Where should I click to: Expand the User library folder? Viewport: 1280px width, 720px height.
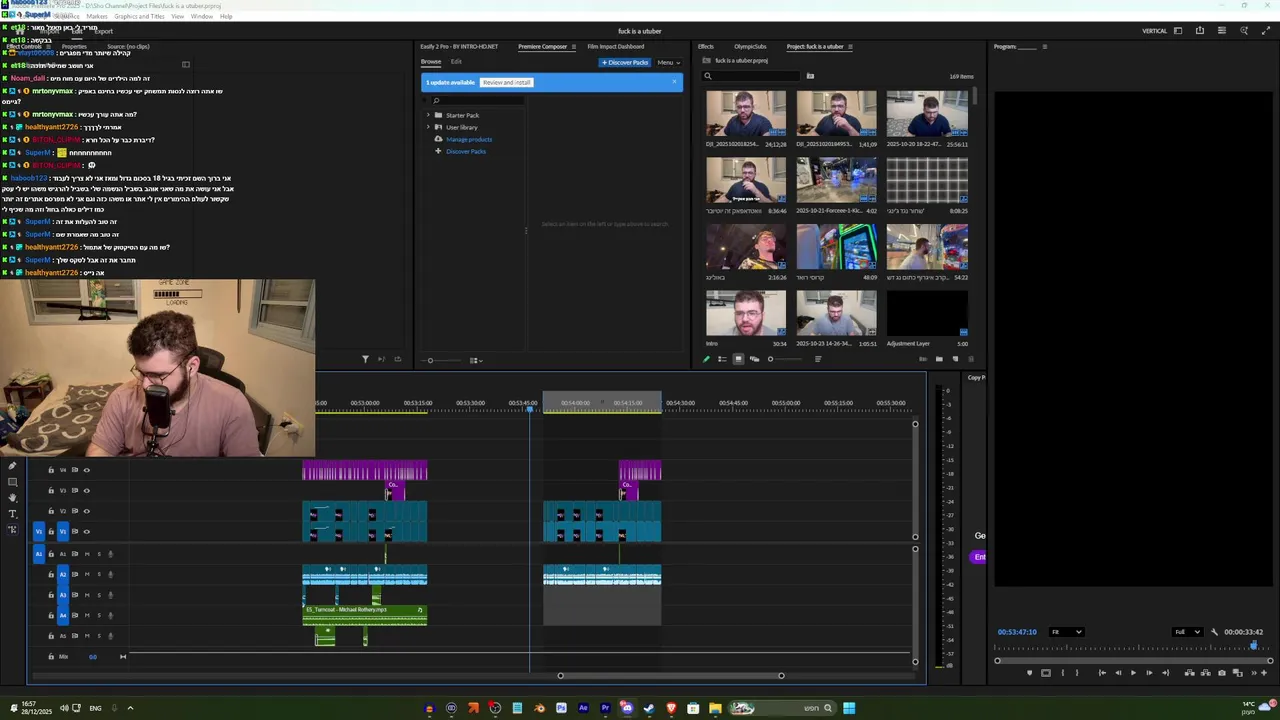(428, 127)
